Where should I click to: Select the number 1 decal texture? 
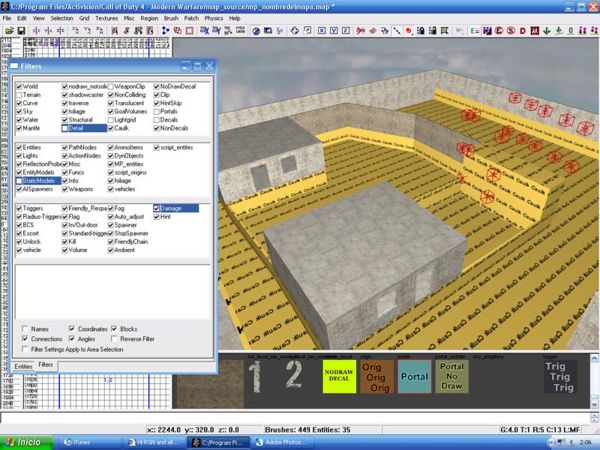click(x=256, y=376)
